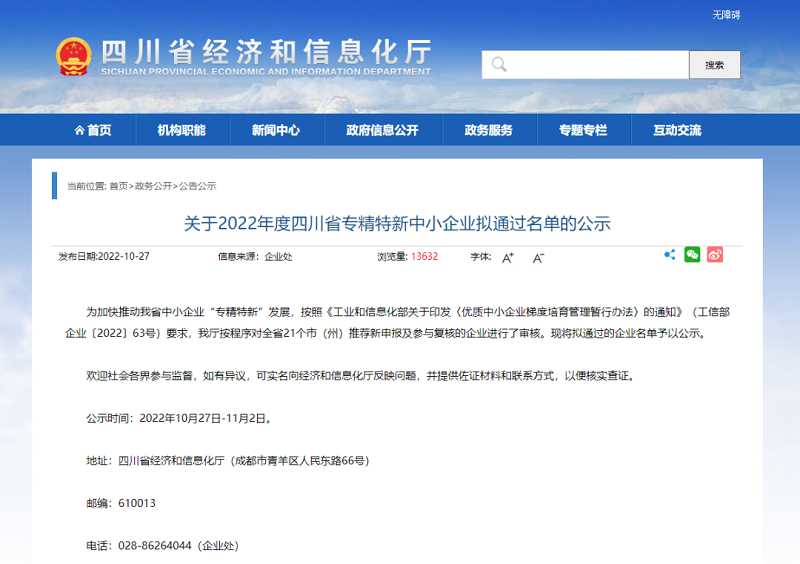This screenshot has width=800, height=564.
Task: Click the national emblem logo
Action: click(73, 57)
